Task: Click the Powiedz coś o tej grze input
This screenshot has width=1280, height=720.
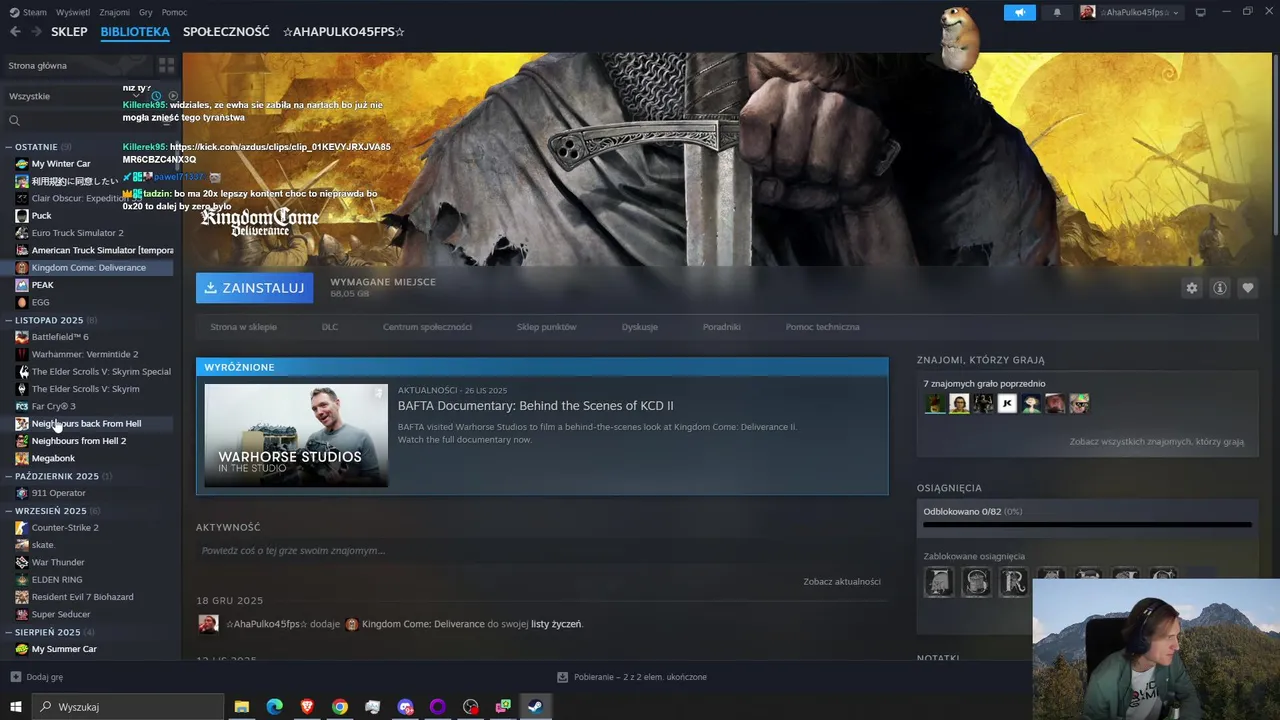Action: [x=542, y=551]
